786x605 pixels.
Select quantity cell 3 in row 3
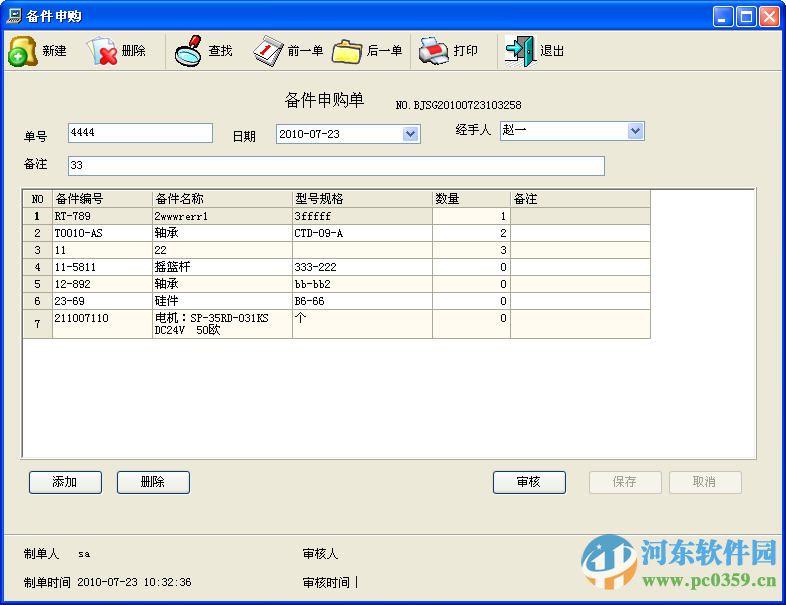pyautogui.click(x=471, y=250)
